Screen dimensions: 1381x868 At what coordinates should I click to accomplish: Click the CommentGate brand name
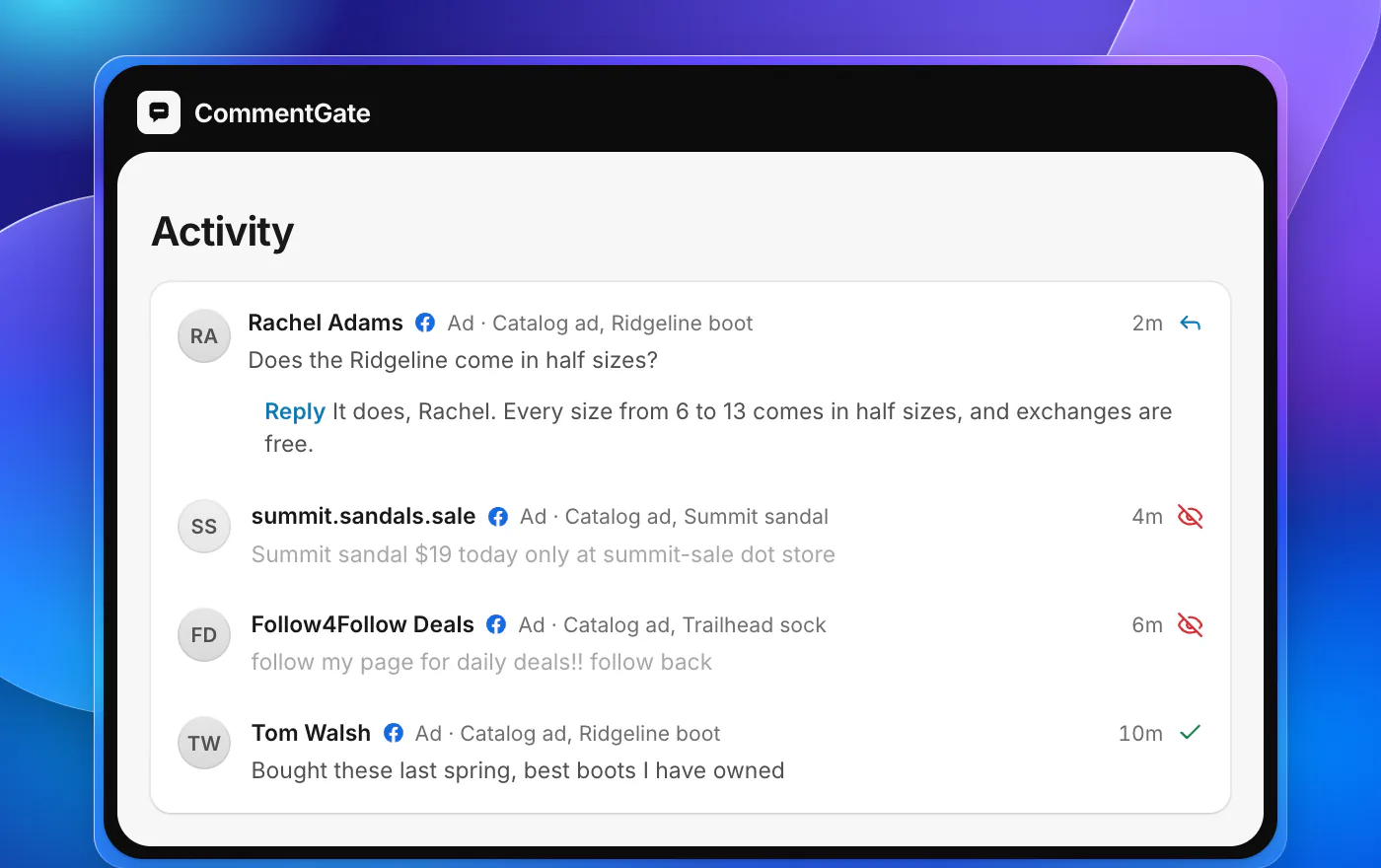pyautogui.click(x=282, y=113)
